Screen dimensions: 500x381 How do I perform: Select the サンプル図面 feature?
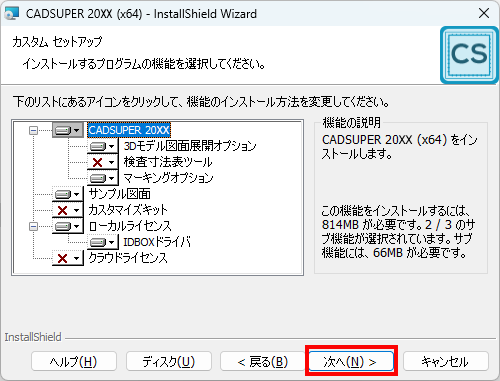coord(120,194)
